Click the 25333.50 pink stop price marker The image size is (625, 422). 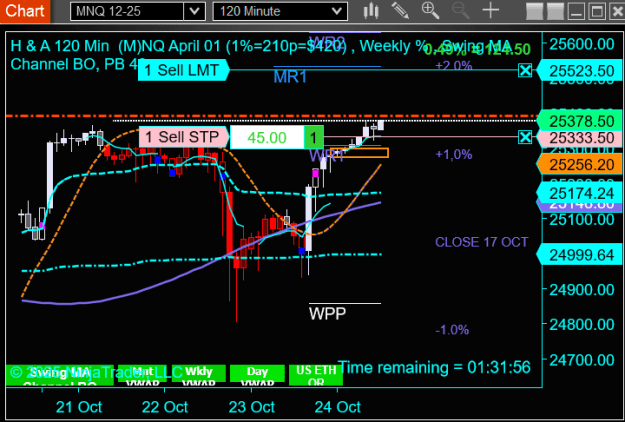(581, 138)
